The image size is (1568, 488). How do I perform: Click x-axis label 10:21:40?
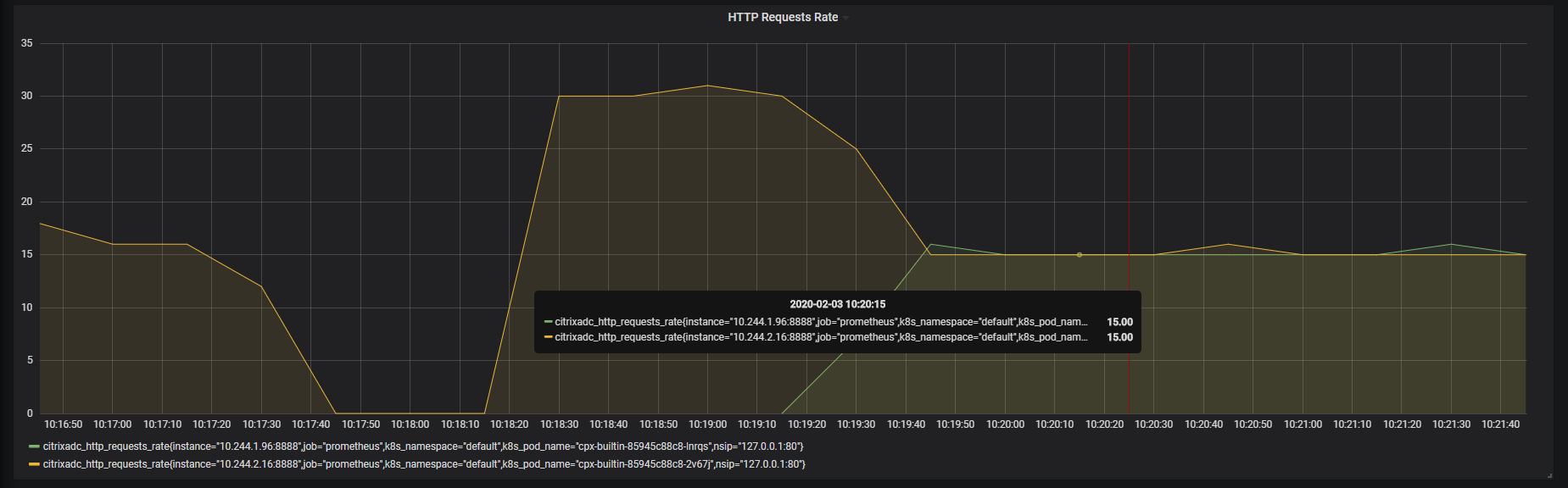click(1501, 424)
